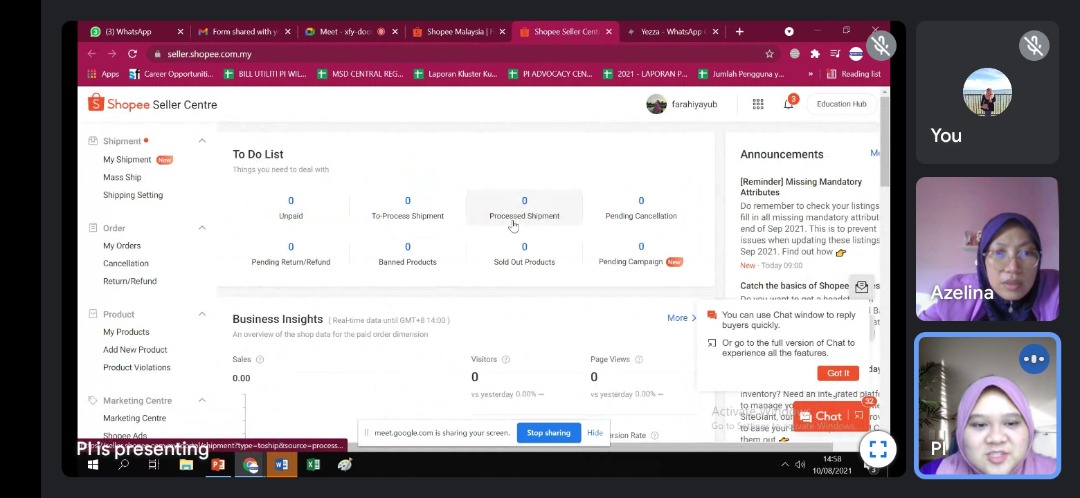The image size is (1080, 498).
Task: Click the volume icon in system tray
Action: click(800, 465)
